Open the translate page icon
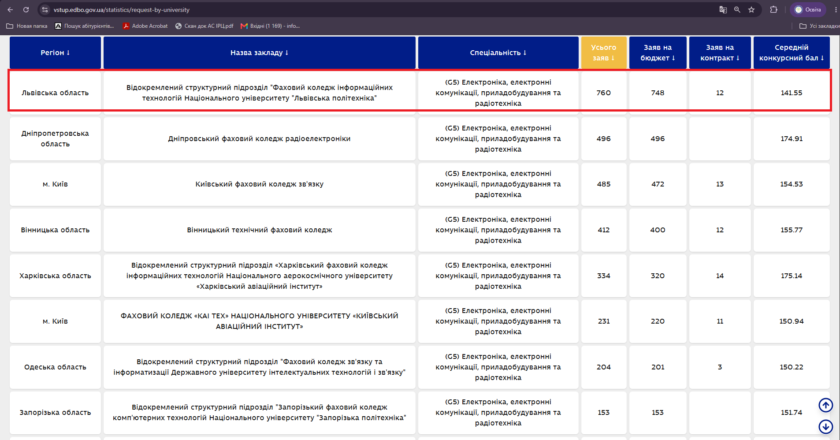 [x=723, y=10]
